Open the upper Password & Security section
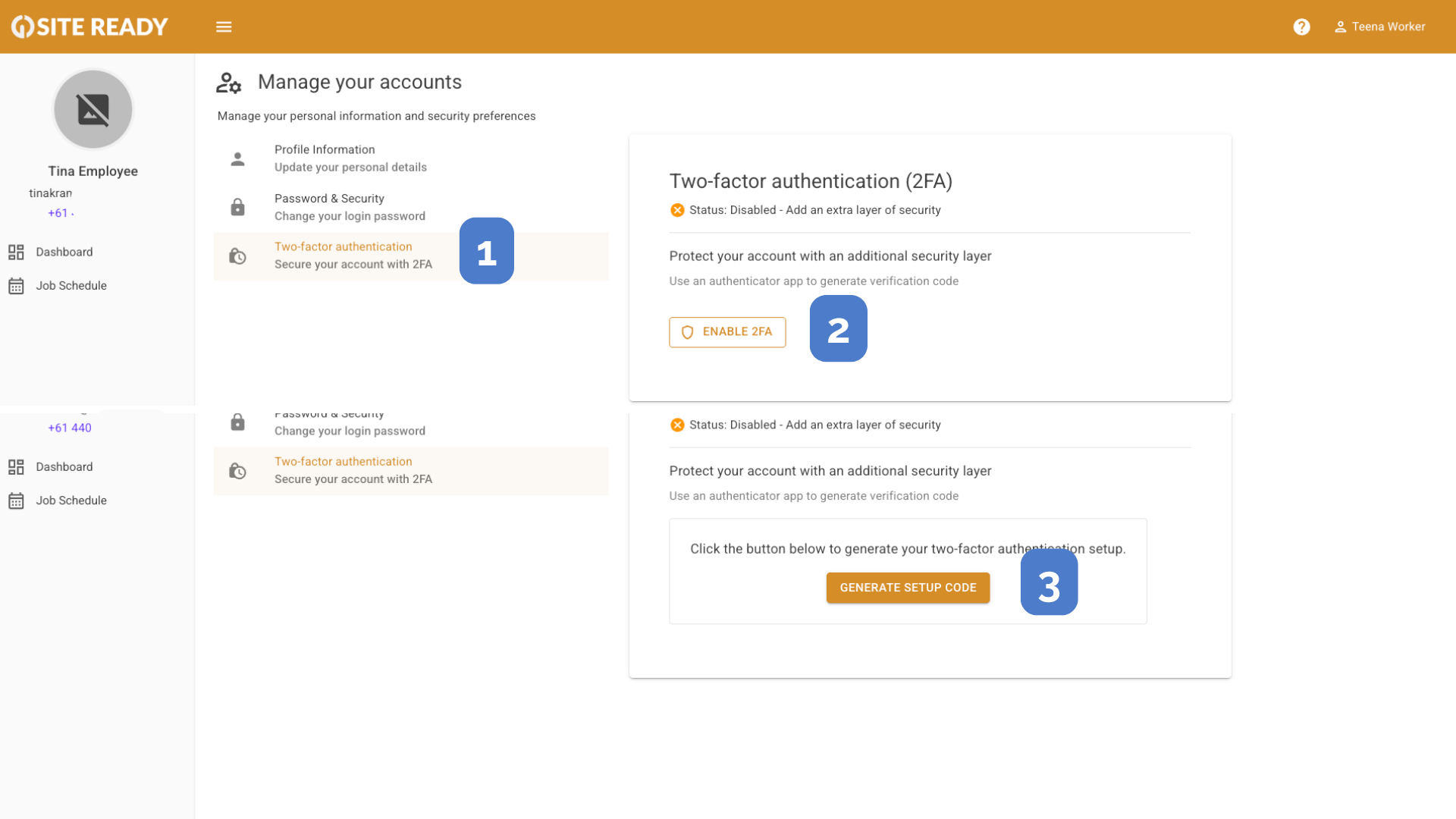This screenshot has width=1456, height=819. pos(350,207)
